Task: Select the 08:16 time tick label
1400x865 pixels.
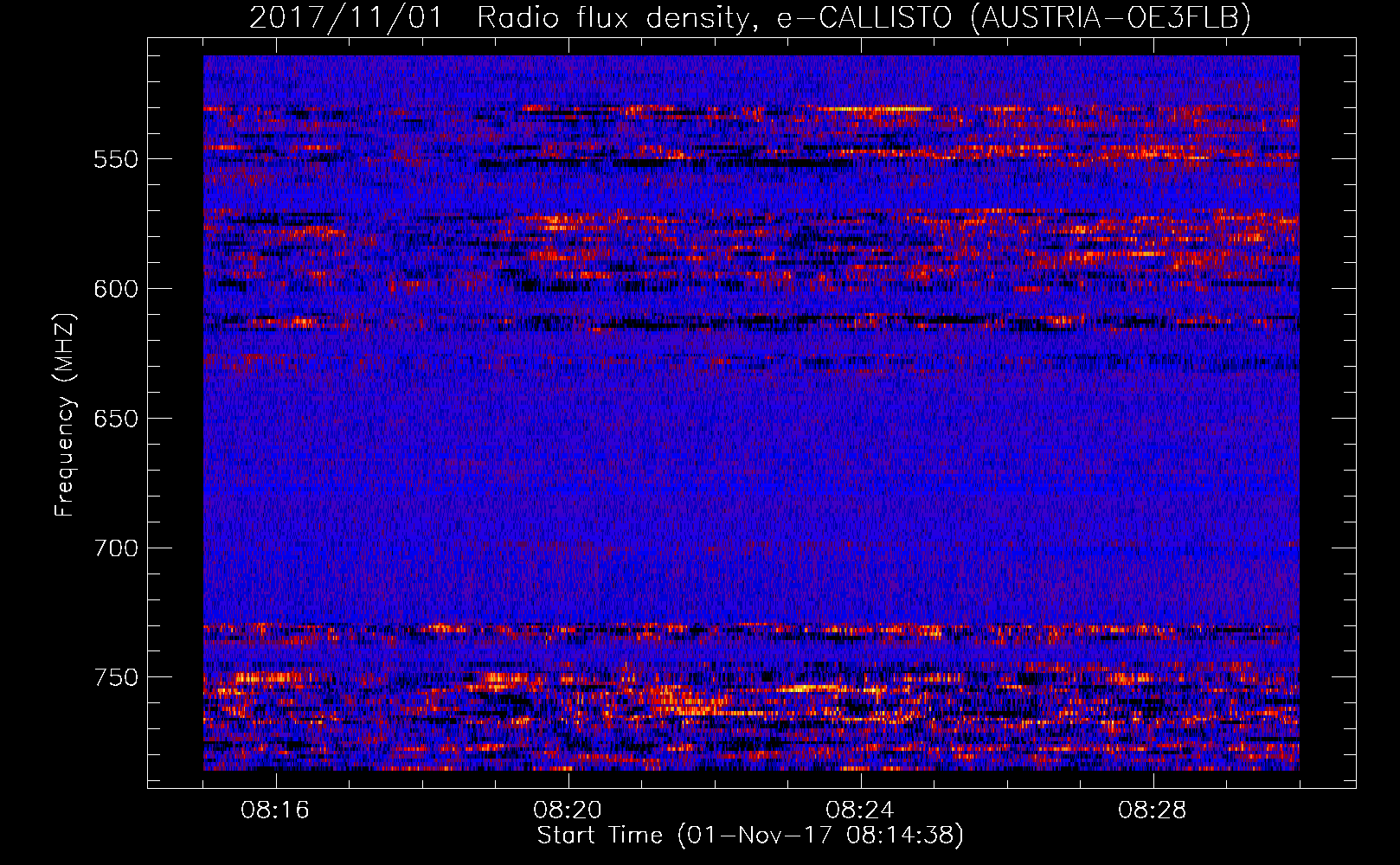Action: pyautogui.click(x=275, y=811)
